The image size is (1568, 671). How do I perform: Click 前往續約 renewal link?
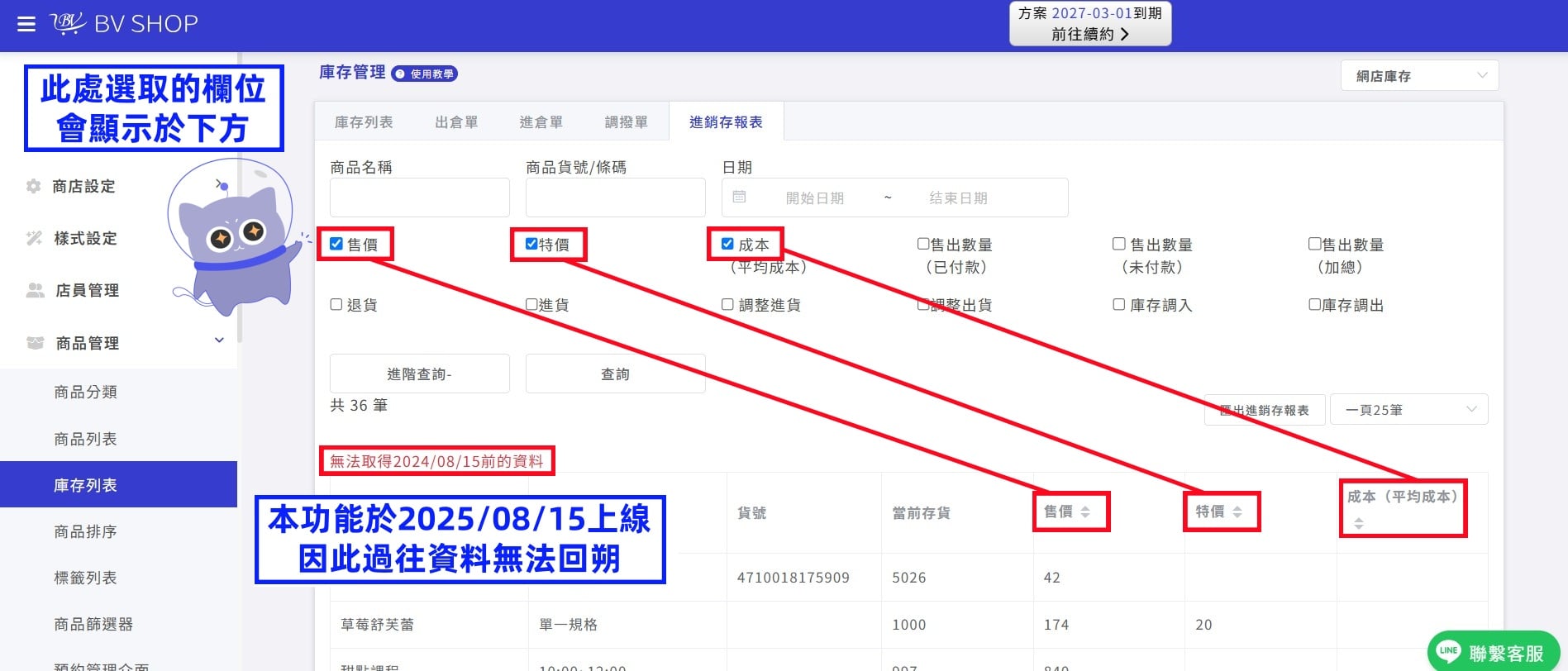pyautogui.click(x=1089, y=34)
